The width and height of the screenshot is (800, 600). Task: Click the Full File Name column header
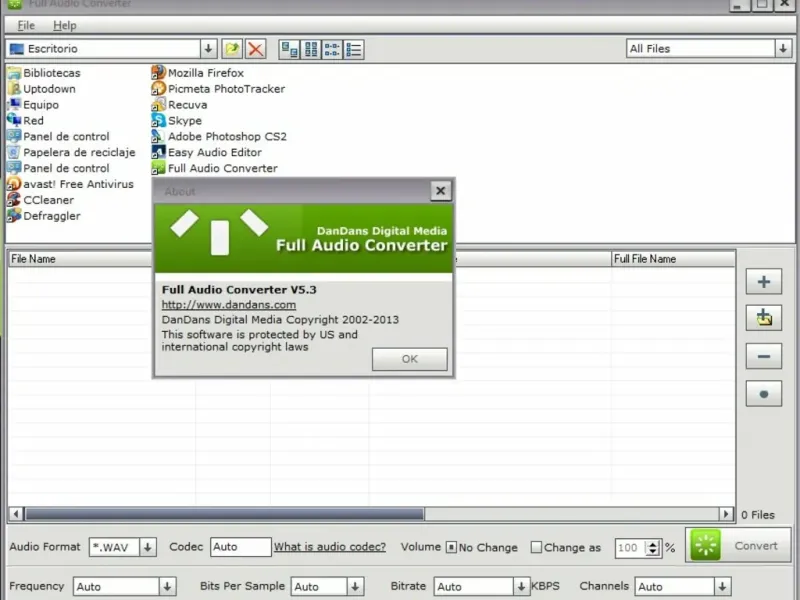(673, 259)
